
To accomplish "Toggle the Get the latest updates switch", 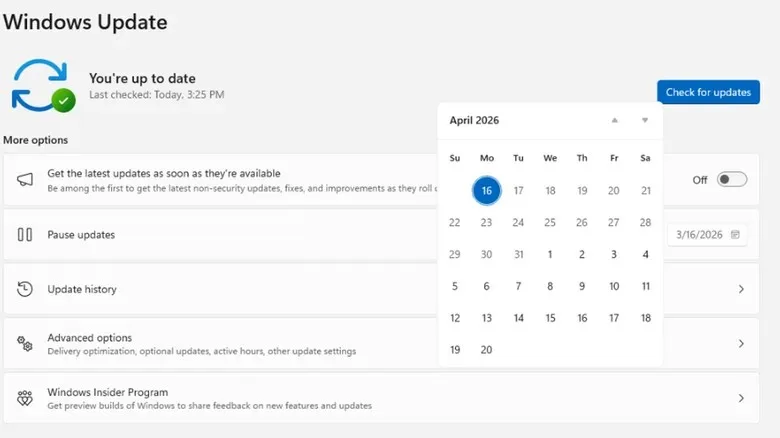I will click(731, 179).
